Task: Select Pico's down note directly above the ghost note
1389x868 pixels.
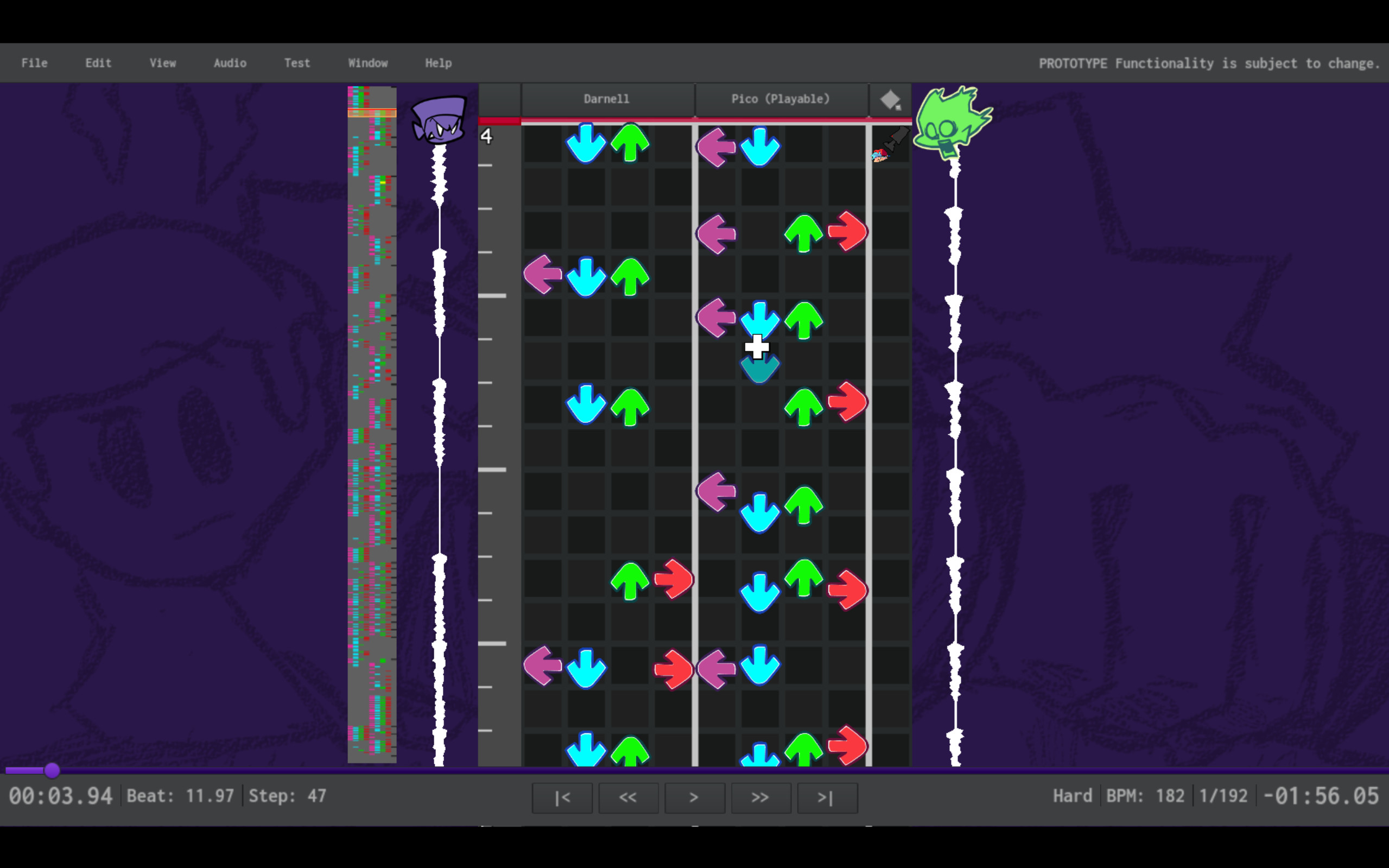Action: point(760,319)
